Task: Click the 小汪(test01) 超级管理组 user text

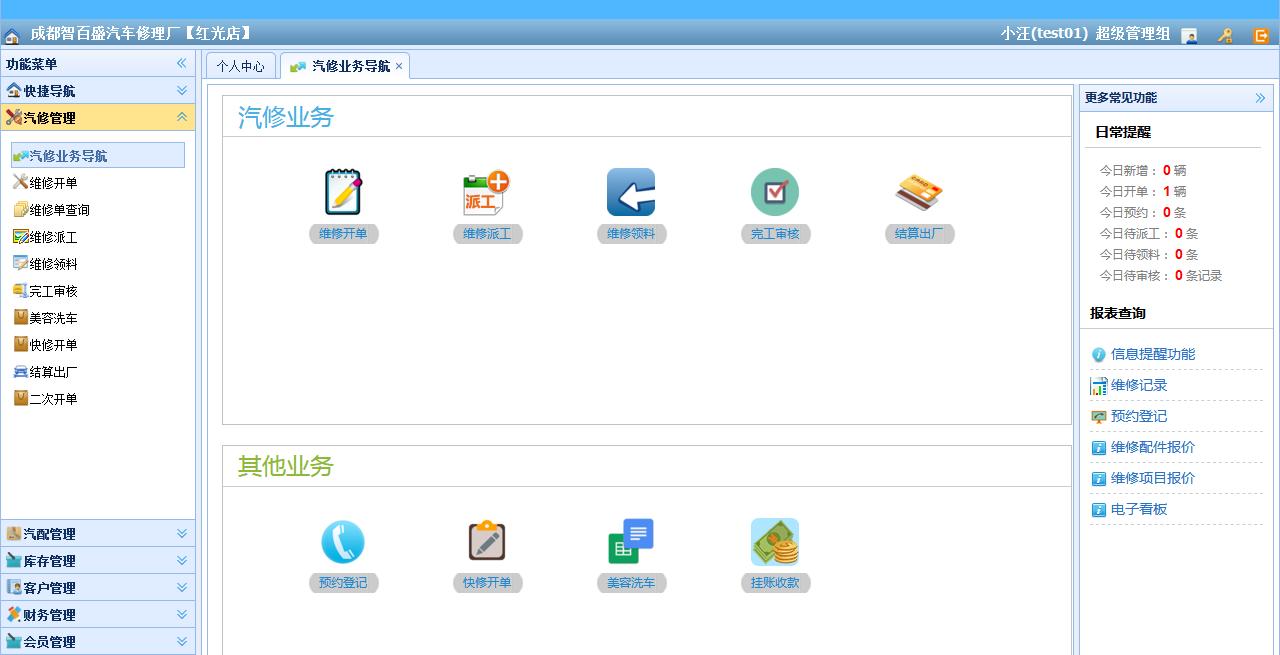Action: (1085, 33)
